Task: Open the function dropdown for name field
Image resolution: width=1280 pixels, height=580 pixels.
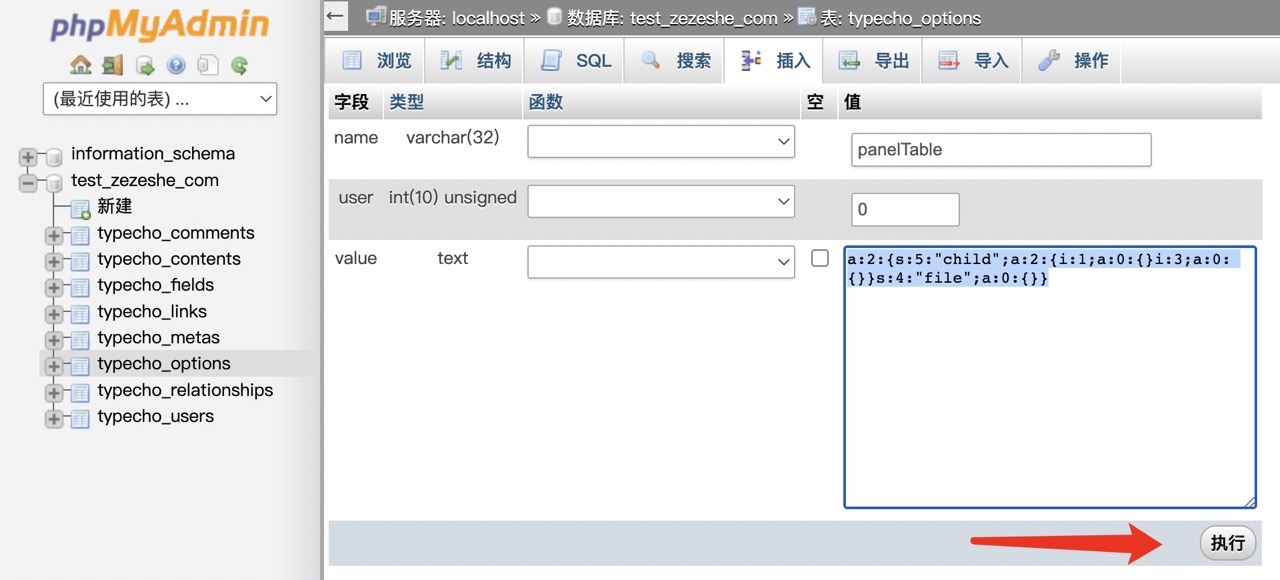Action: pos(661,142)
